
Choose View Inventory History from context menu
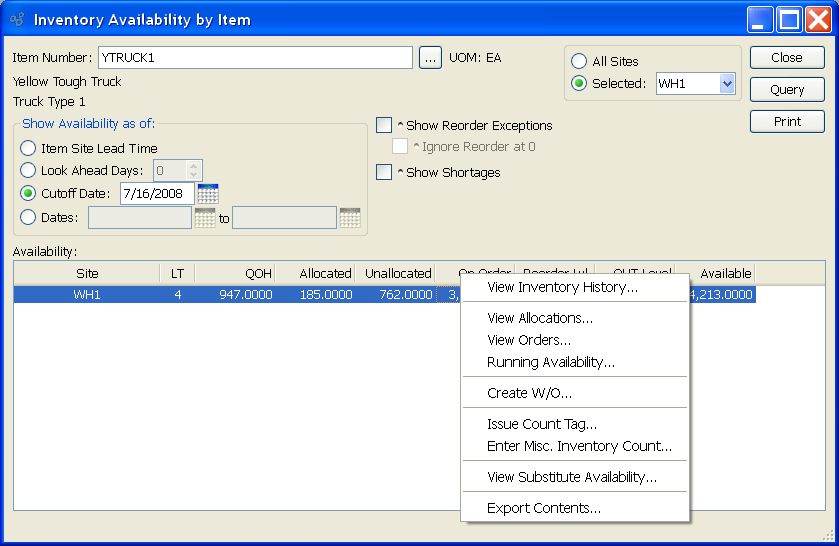[x=562, y=288]
